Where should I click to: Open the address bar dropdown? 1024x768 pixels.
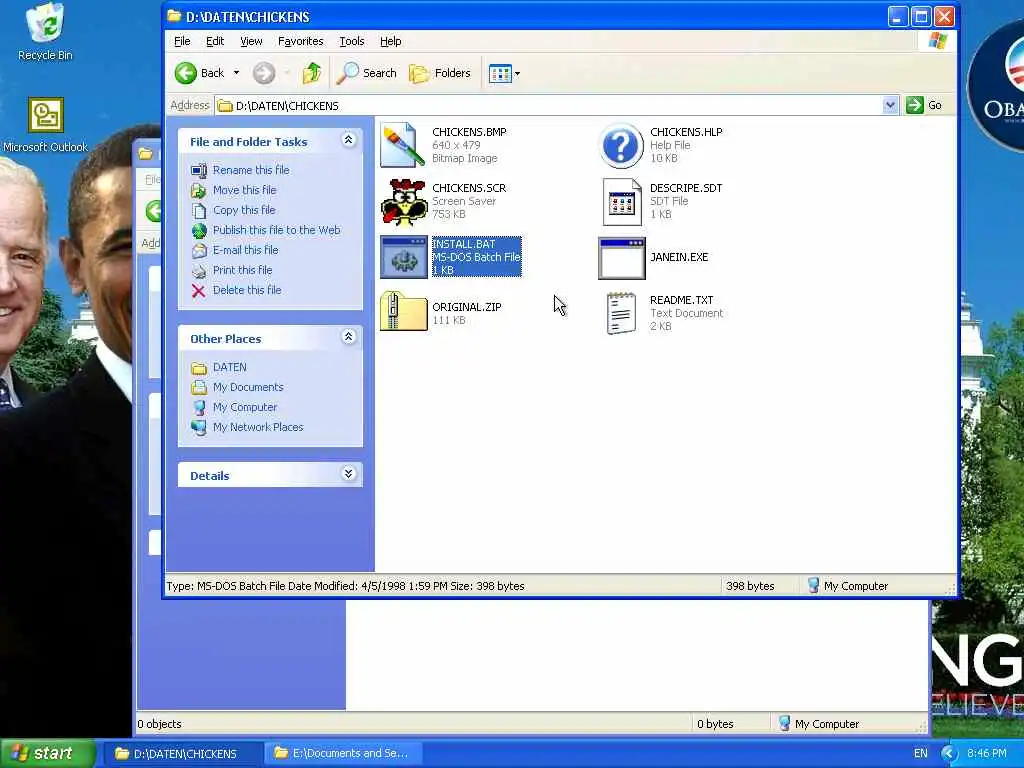pyautogui.click(x=889, y=105)
